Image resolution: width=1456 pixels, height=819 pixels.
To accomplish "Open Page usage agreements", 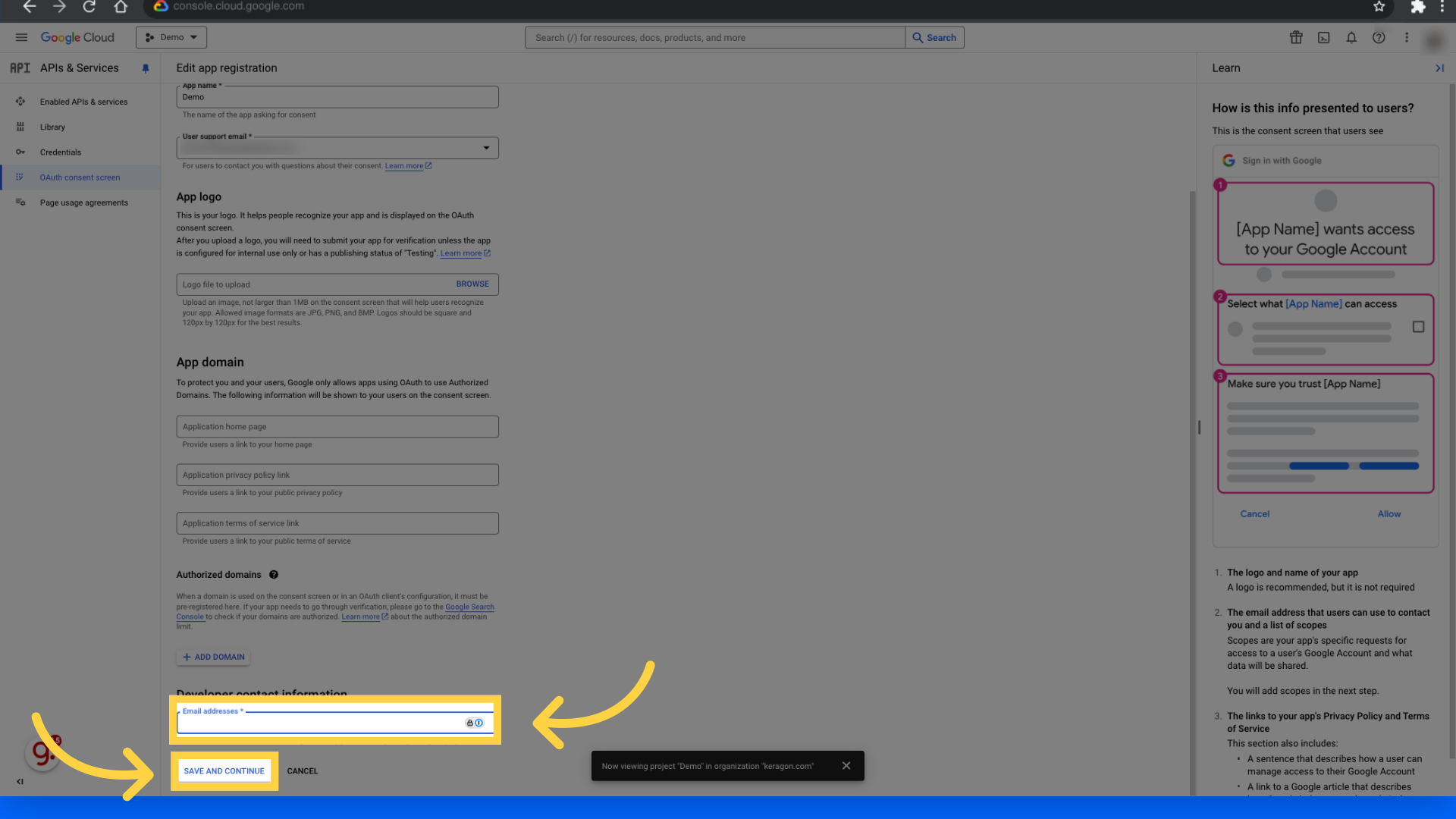I will (x=84, y=202).
